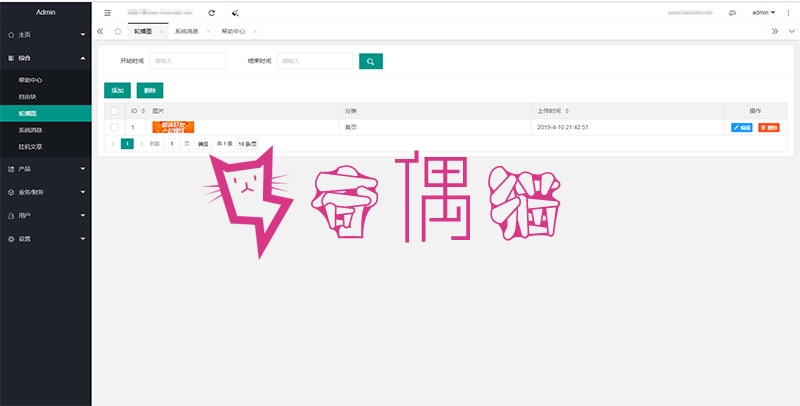Click the green search magnifier button
Screen dimensions: 800x406
(x=371, y=61)
